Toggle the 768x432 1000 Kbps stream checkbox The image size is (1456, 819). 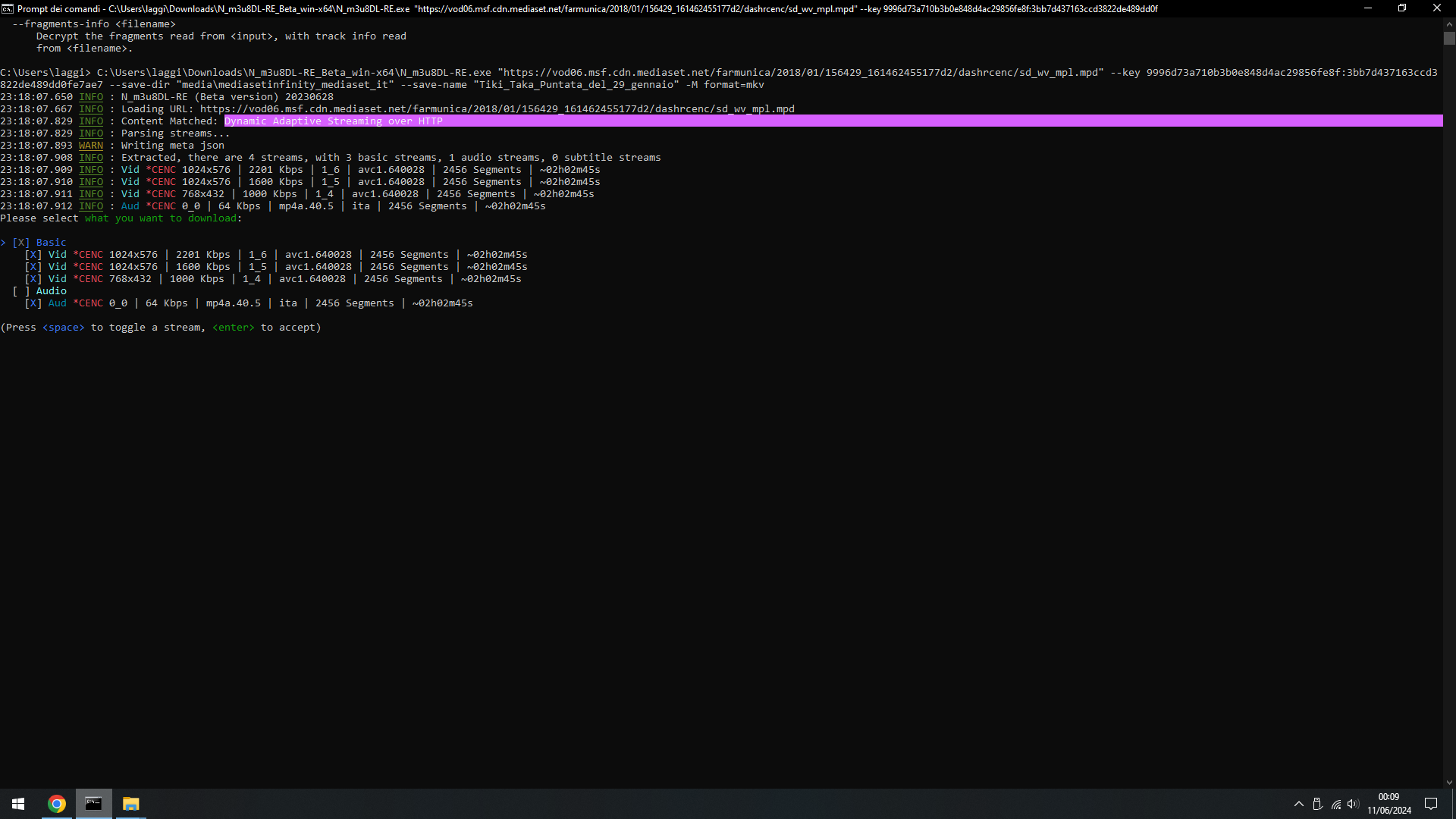33,279
